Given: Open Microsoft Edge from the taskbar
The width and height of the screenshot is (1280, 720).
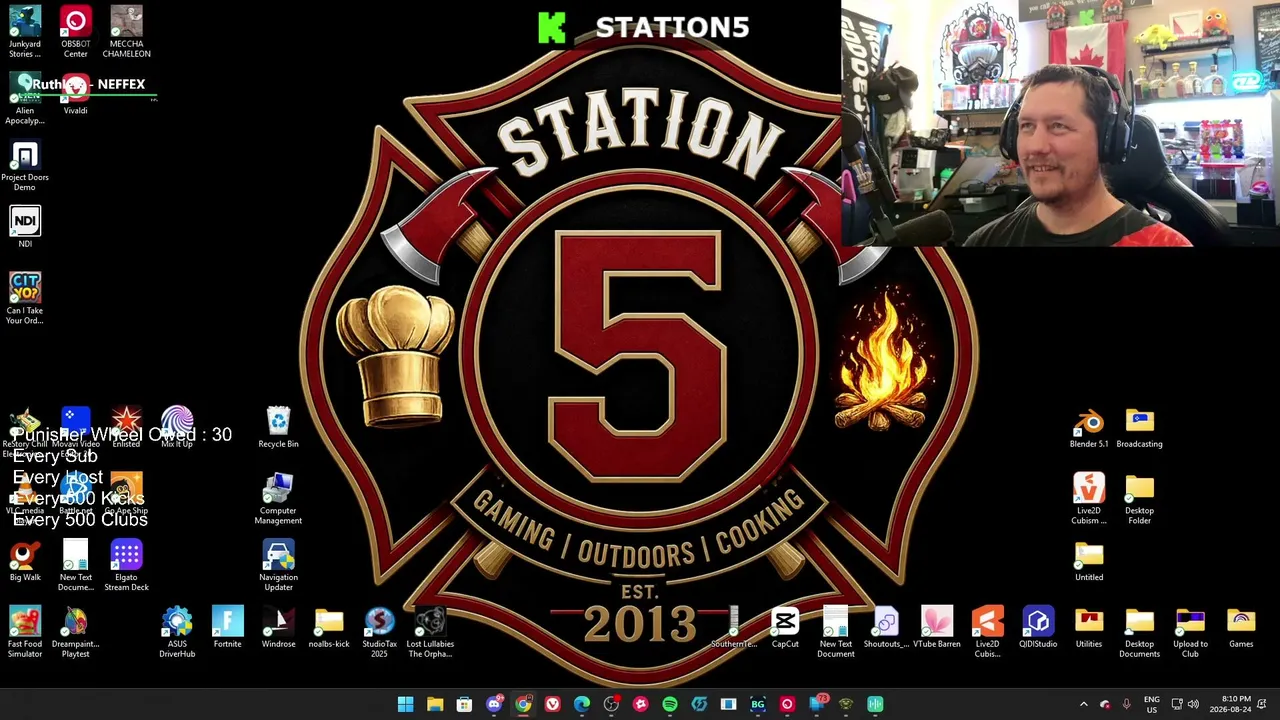Looking at the screenshot, I should 582,704.
